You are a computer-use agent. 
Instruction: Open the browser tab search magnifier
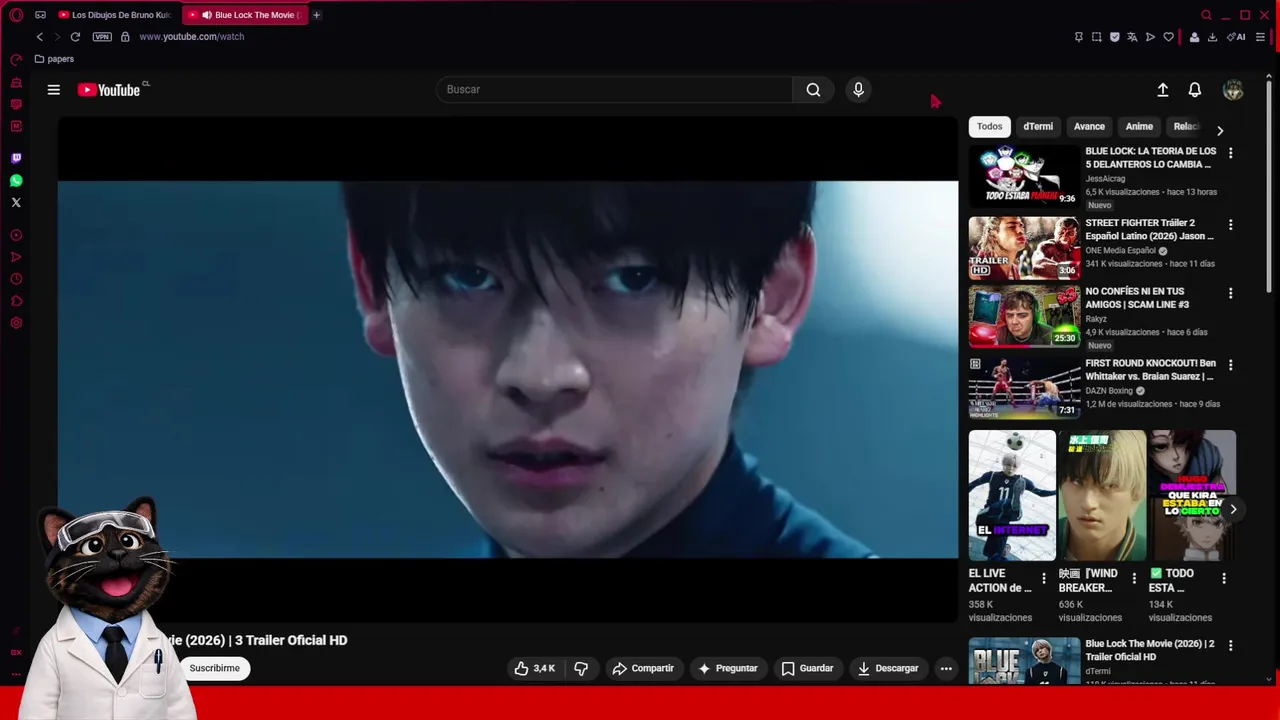(1206, 15)
